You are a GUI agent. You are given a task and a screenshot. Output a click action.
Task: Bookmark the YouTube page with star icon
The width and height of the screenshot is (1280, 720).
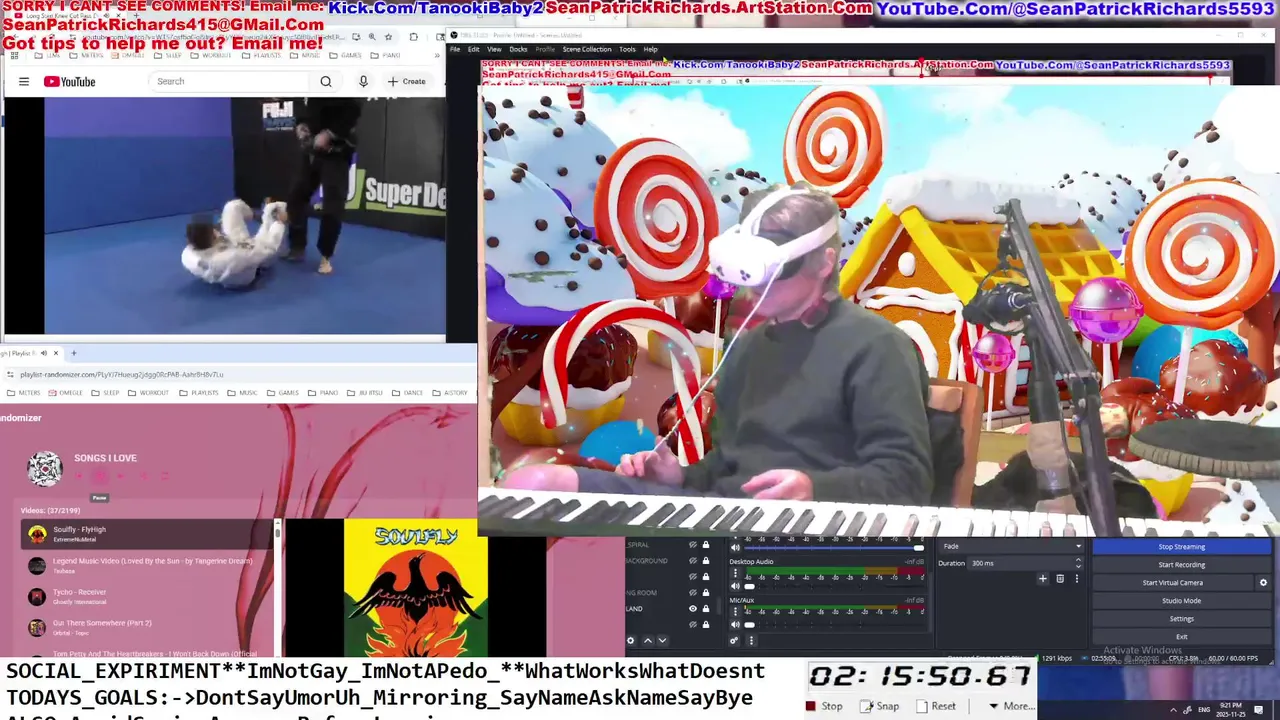[x=388, y=37]
